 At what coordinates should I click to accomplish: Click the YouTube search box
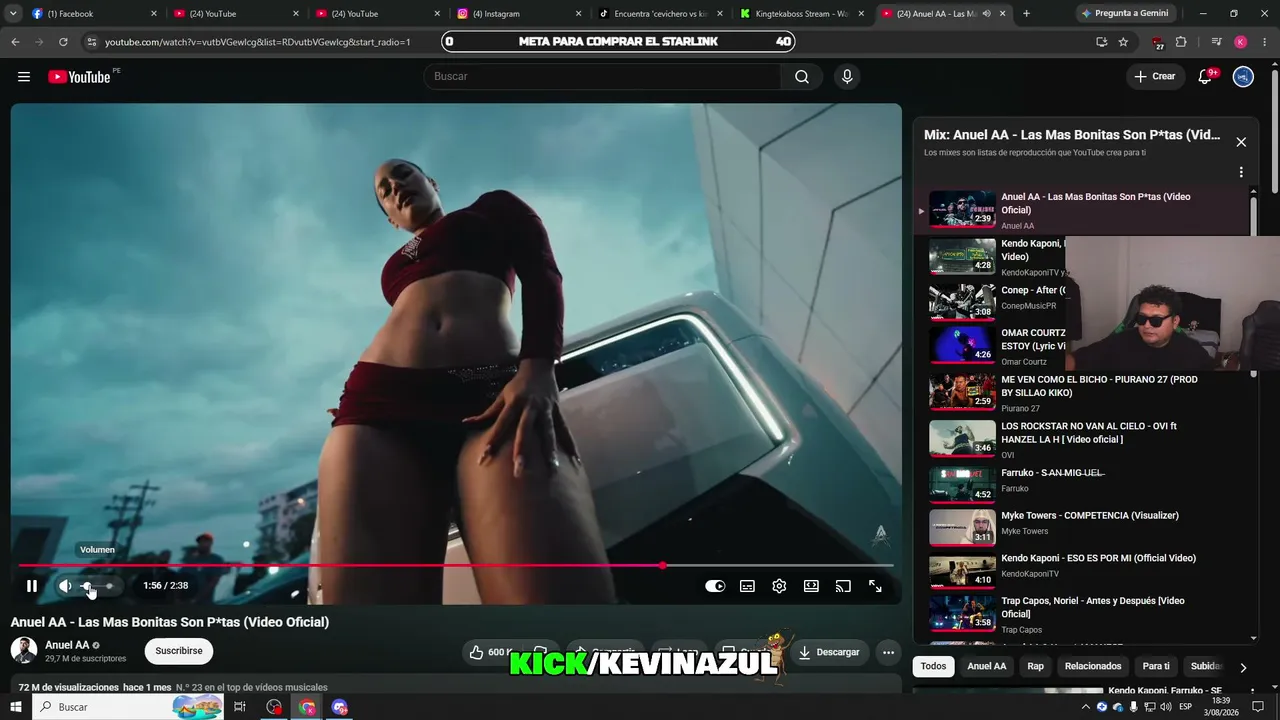click(602, 77)
